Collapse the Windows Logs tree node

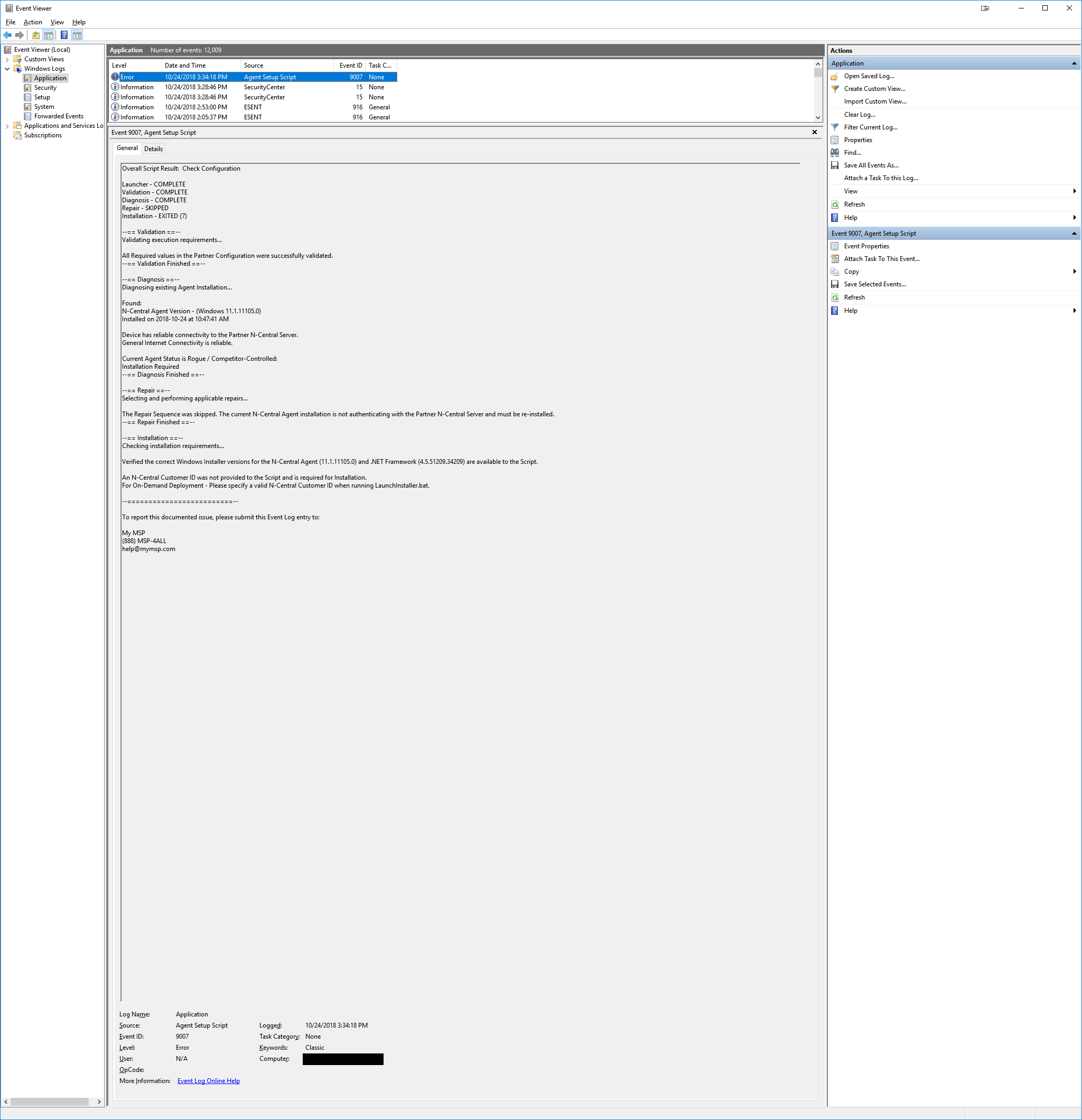pyautogui.click(x=7, y=69)
